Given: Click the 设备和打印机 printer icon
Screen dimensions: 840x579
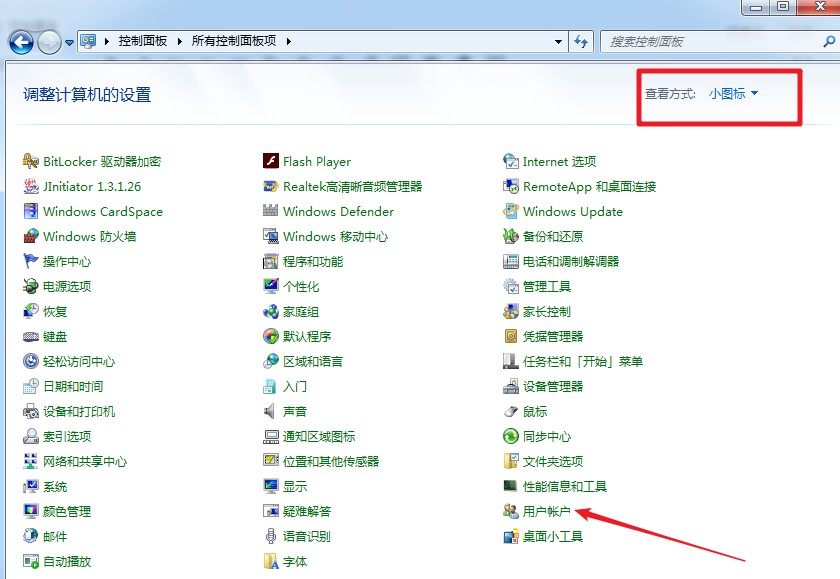Looking at the screenshot, I should point(31,411).
